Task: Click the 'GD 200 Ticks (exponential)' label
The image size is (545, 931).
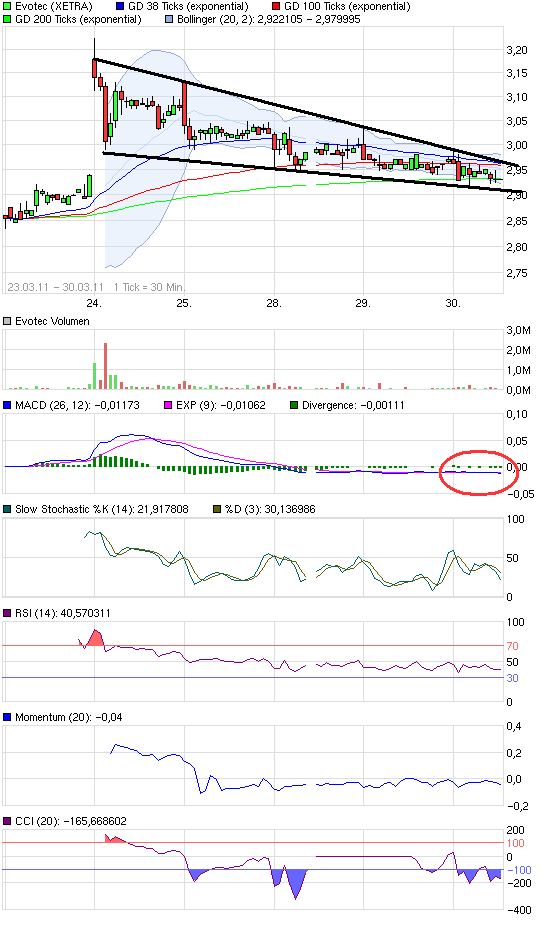Action: [x=78, y=19]
